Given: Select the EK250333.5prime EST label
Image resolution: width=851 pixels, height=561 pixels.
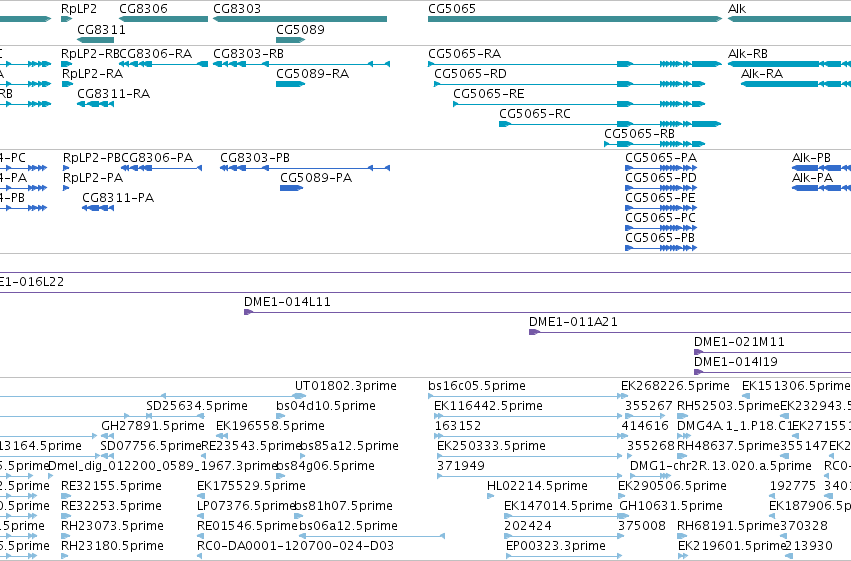Looking at the screenshot, I should point(491,447).
